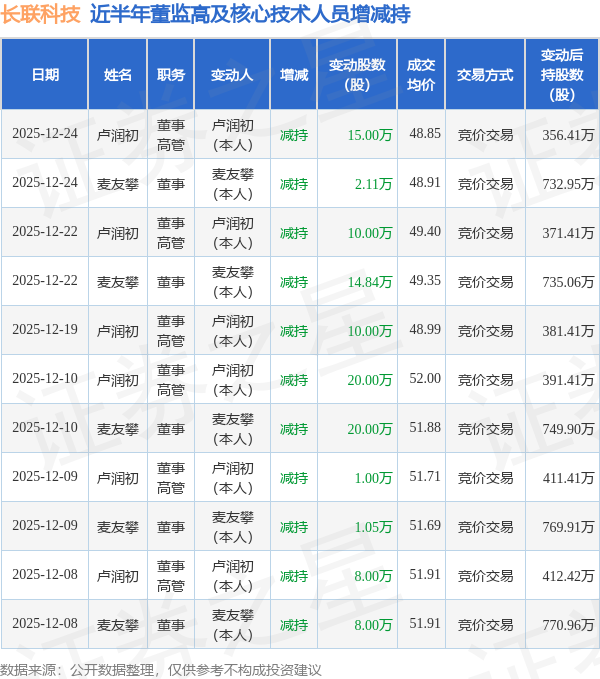Click average price 52.00
This screenshot has width=600, height=679.
[425, 378]
